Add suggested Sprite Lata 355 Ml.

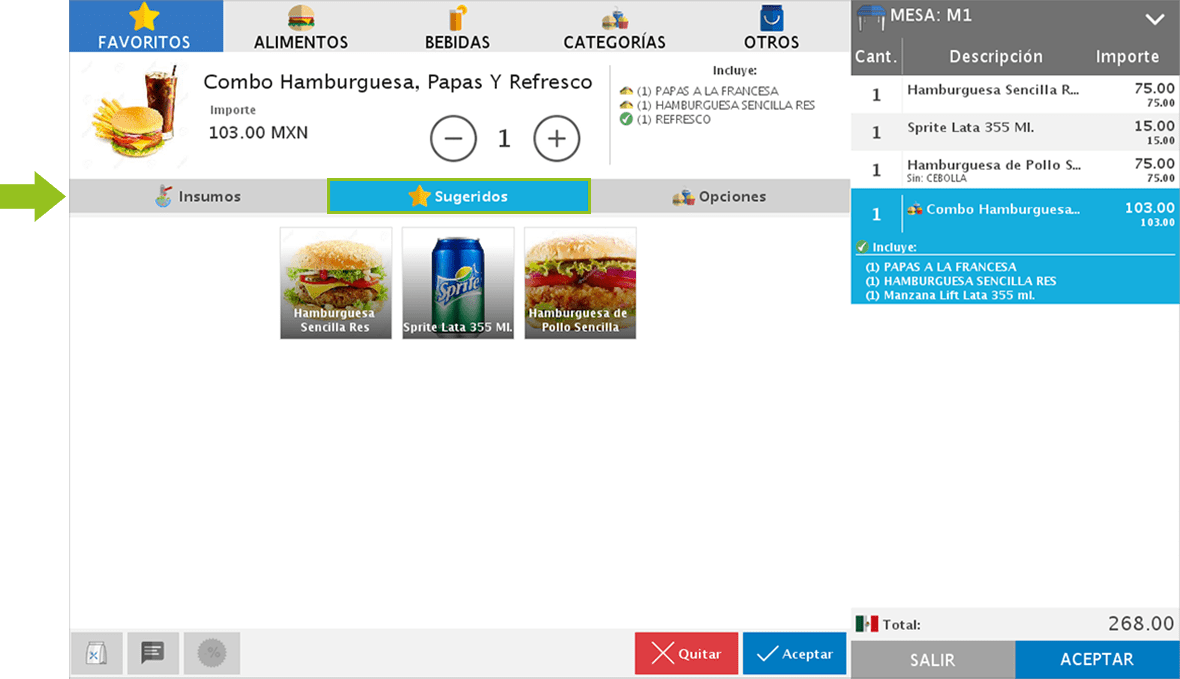458,283
